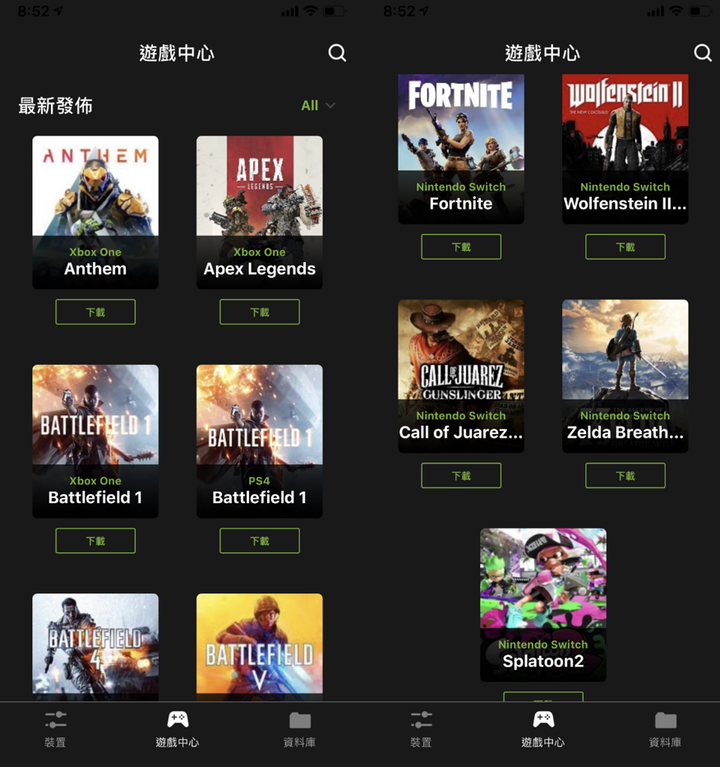The width and height of the screenshot is (720, 767).
Task: Click the Zelda Breath... title text
Action: click(x=626, y=432)
